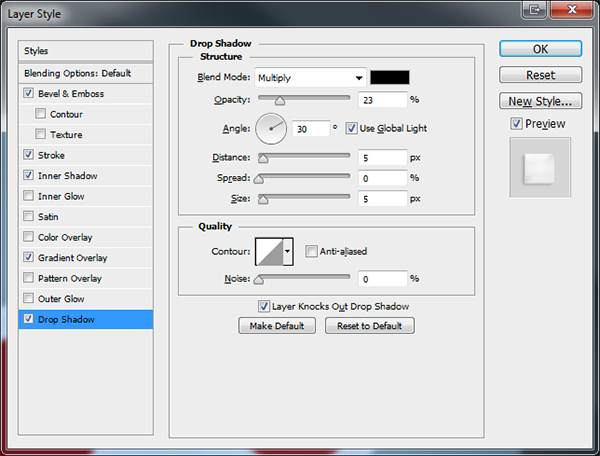Toggle Layer Knocks Out Drop Shadow
This screenshot has height=456, width=600.
coord(264,306)
